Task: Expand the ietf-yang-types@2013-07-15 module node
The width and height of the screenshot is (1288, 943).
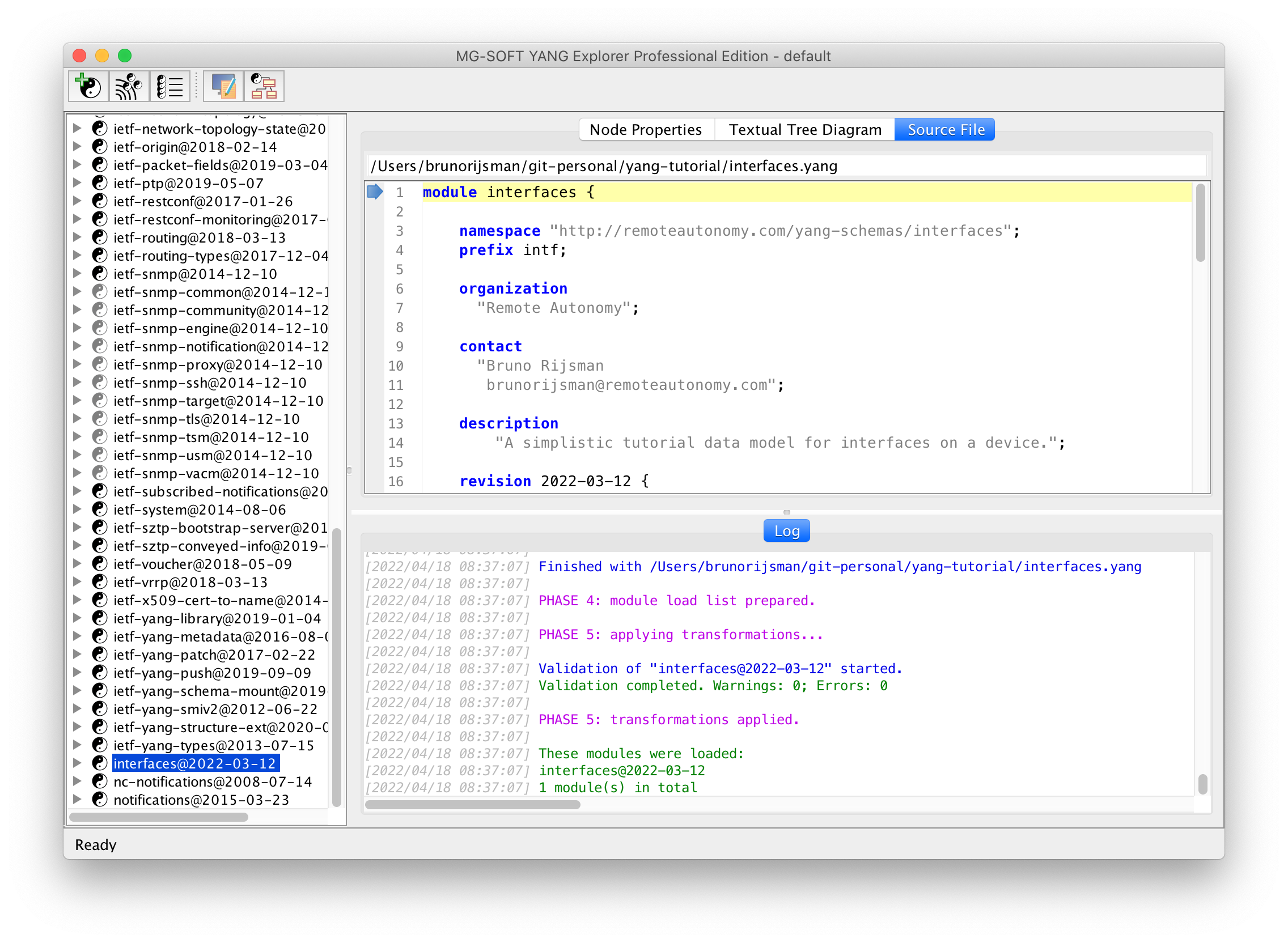Action: click(x=77, y=745)
